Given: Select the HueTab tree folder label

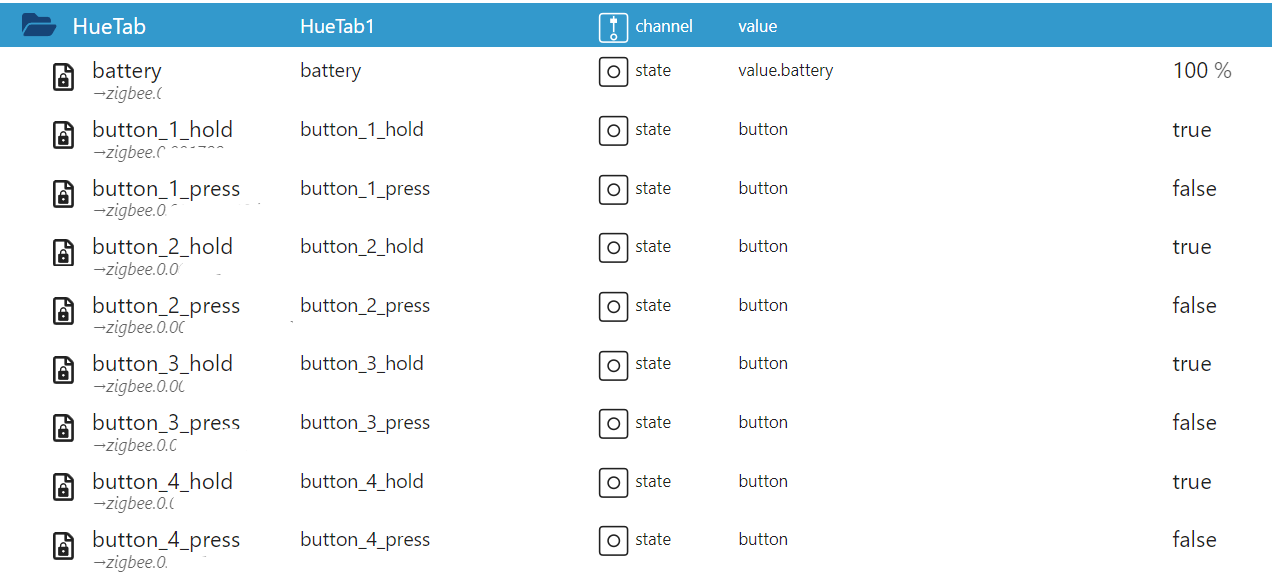Looking at the screenshot, I should tap(109, 26).
